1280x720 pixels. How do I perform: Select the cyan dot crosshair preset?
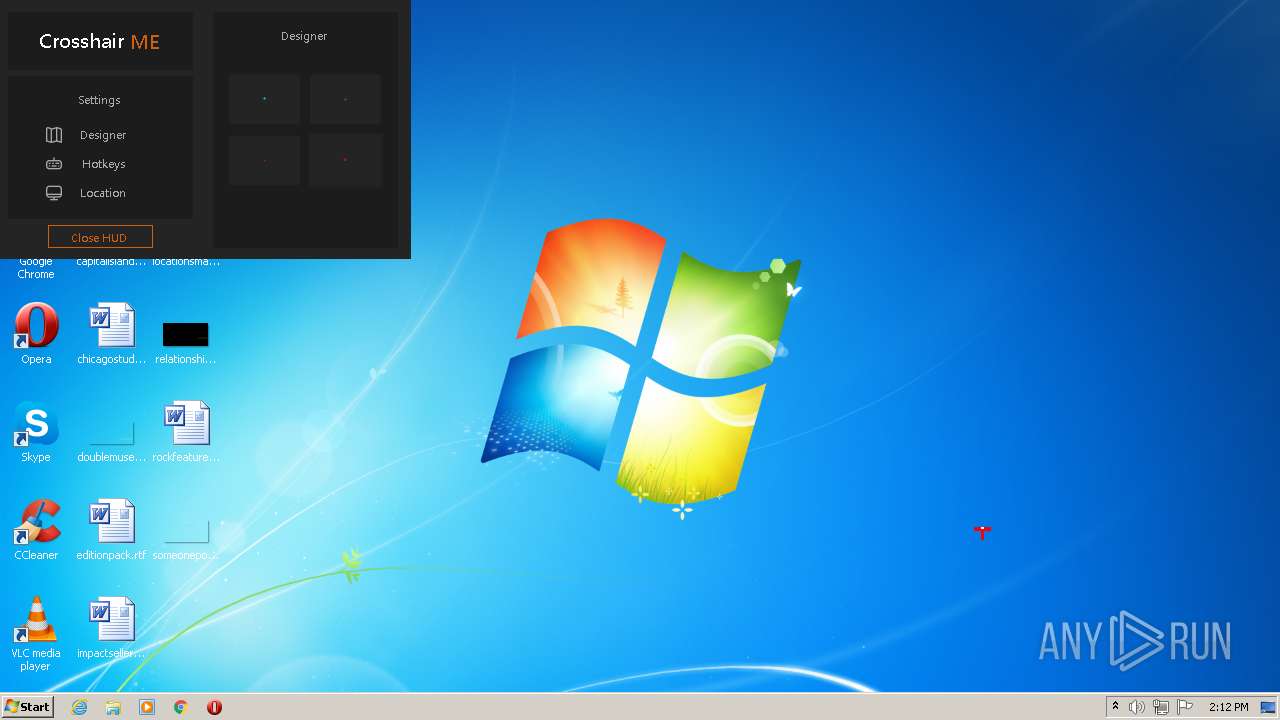tap(264, 99)
